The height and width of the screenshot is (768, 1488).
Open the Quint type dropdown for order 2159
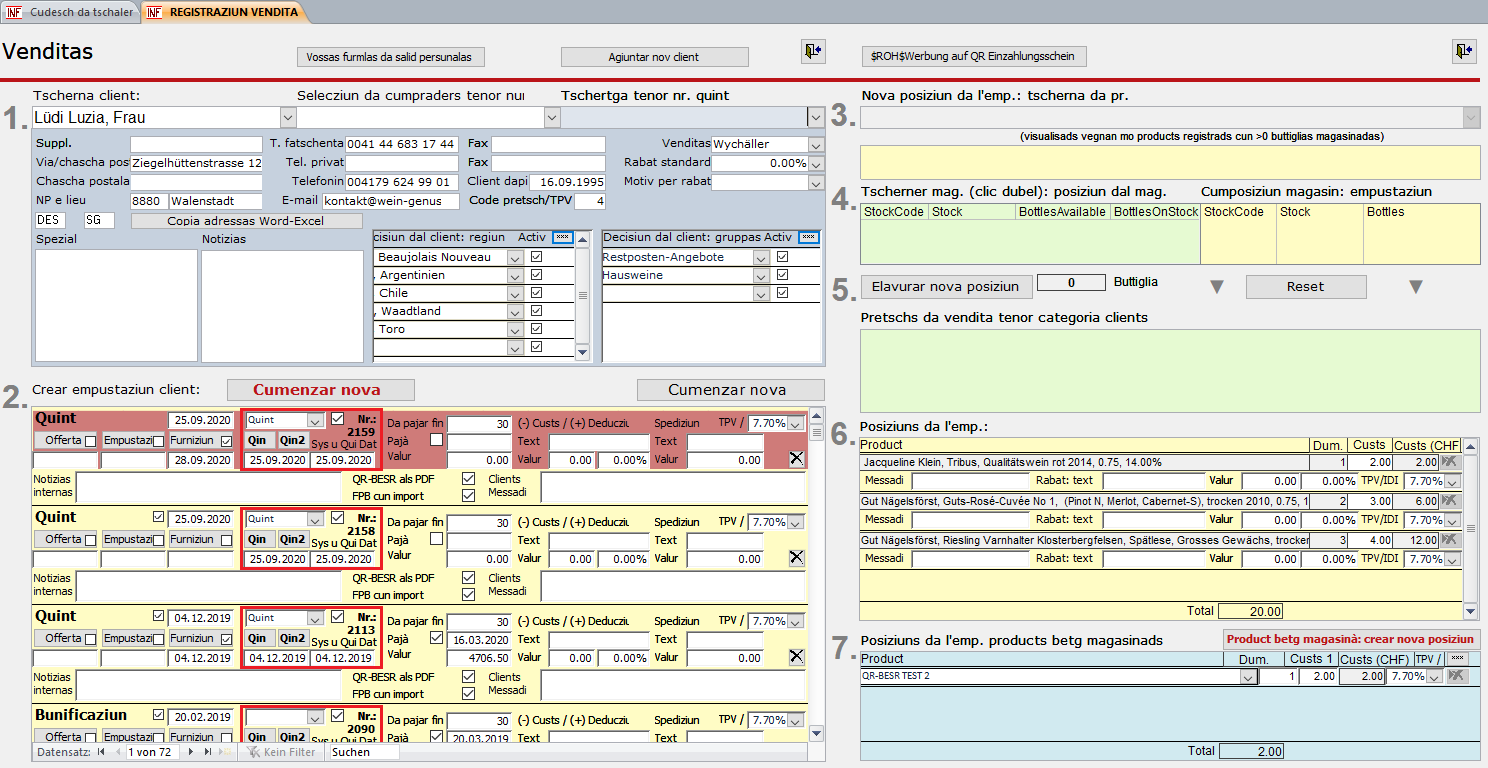[316, 421]
